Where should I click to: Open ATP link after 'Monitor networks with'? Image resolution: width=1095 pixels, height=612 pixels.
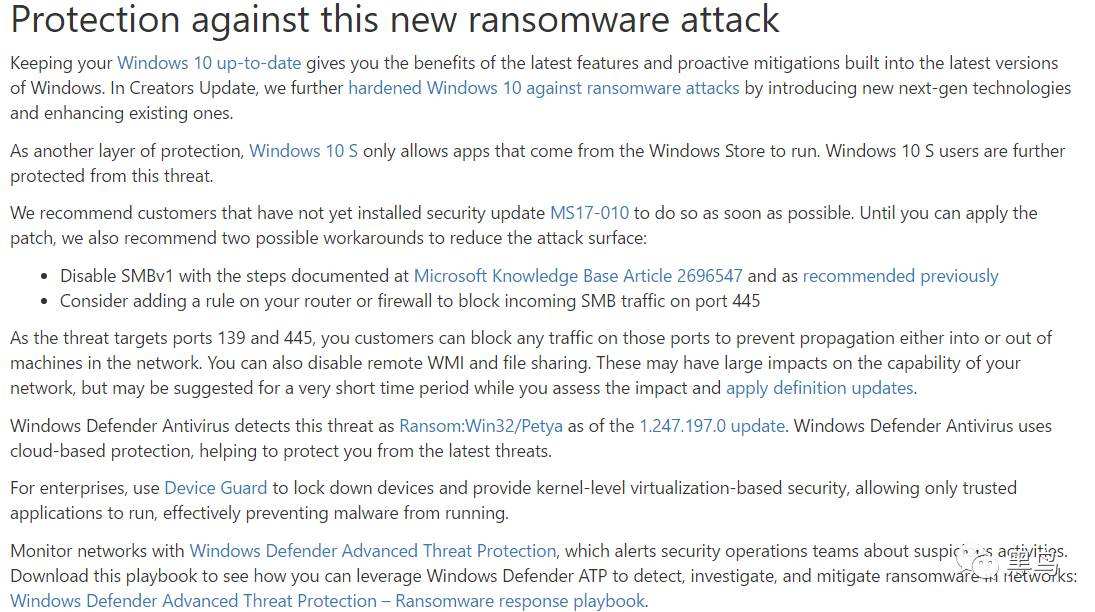(x=373, y=551)
